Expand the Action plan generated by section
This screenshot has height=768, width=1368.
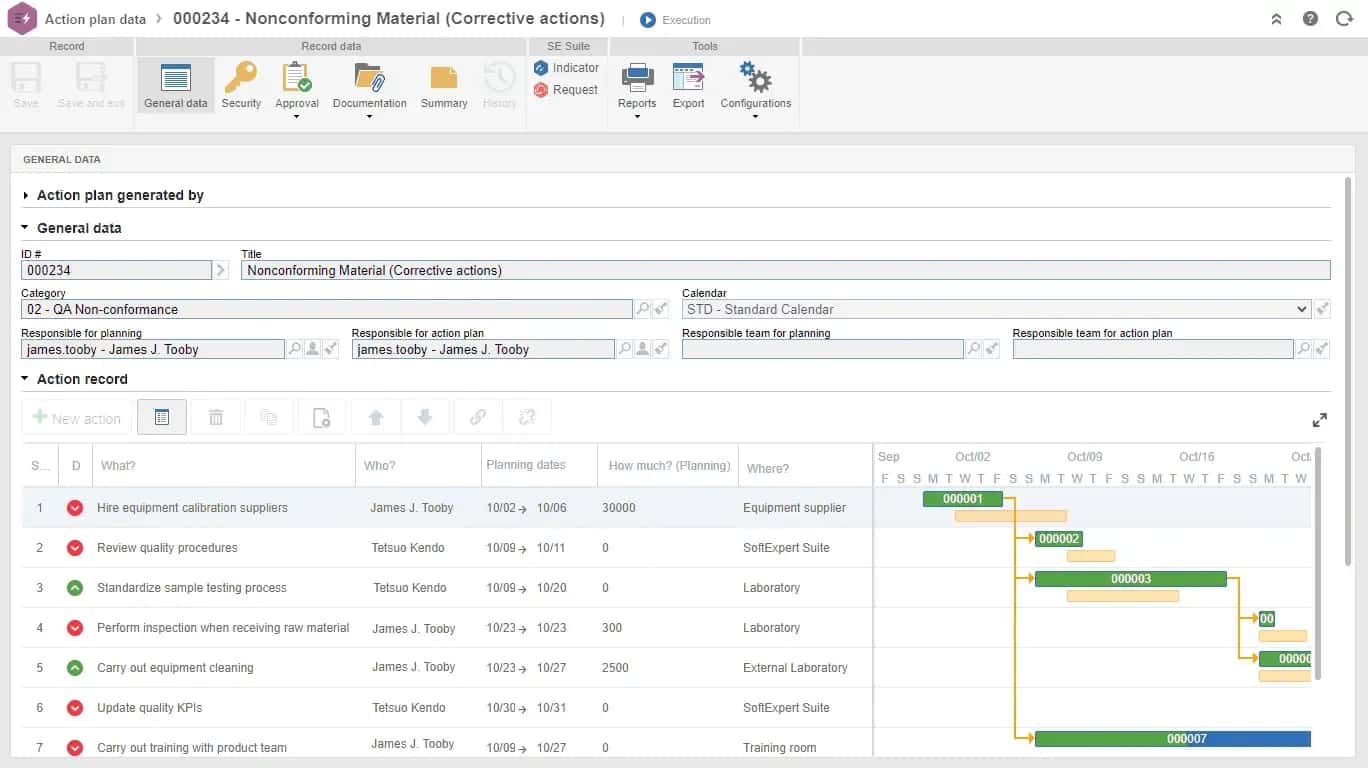point(26,195)
